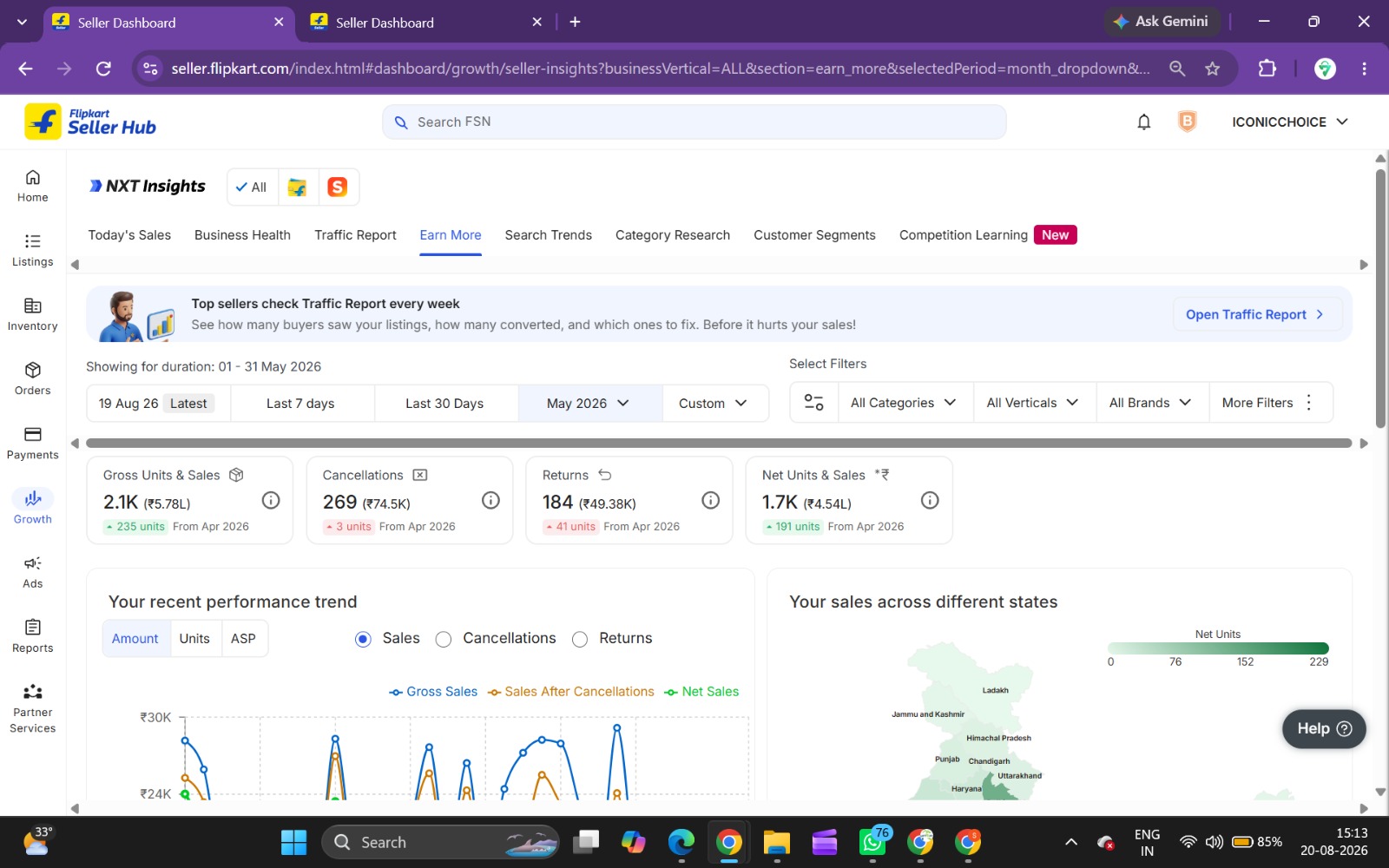Open Ads in the sidebar
The width and height of the screenshot is (1389, 868).
32,572
